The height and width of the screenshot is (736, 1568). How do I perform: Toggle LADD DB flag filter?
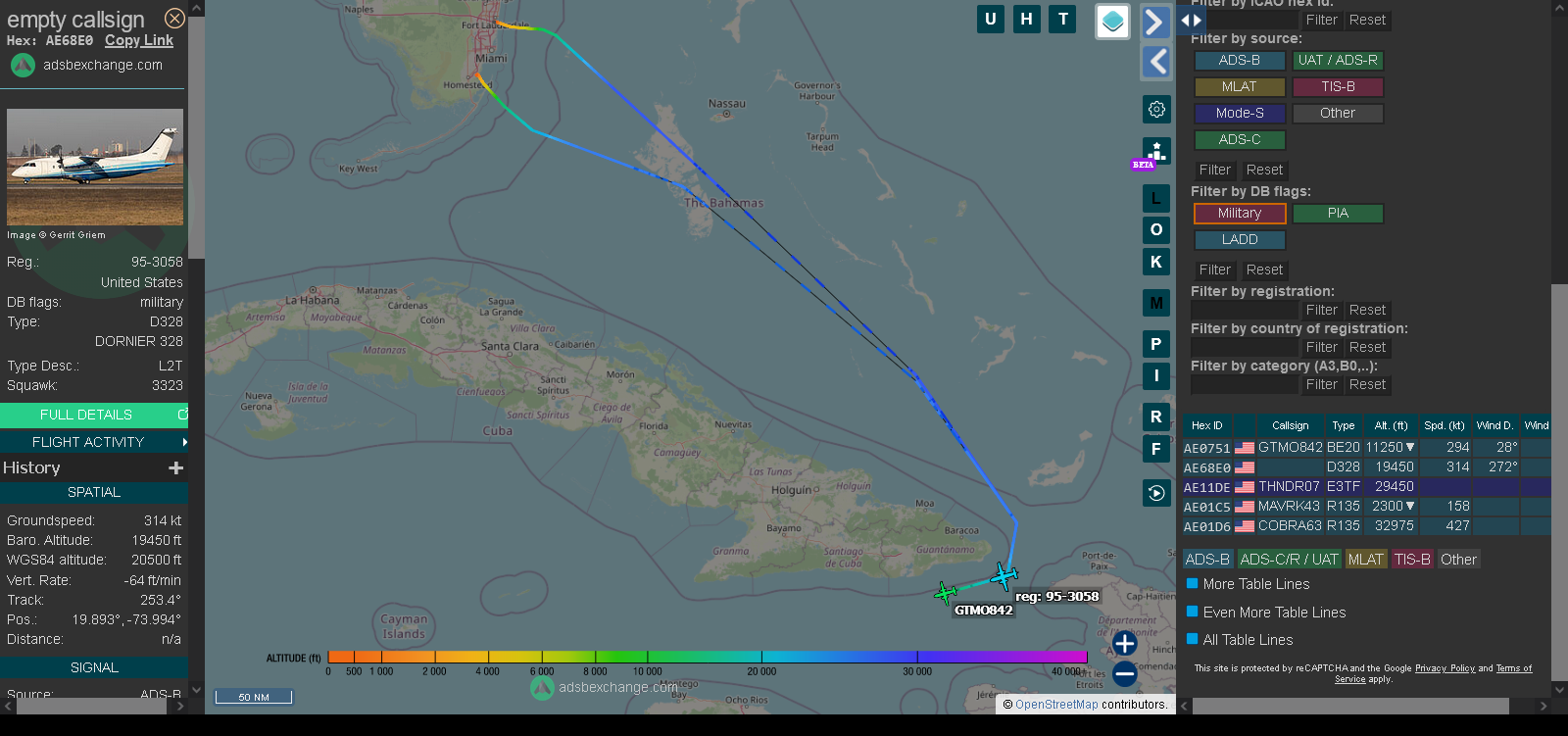[x=1240, y=240]
